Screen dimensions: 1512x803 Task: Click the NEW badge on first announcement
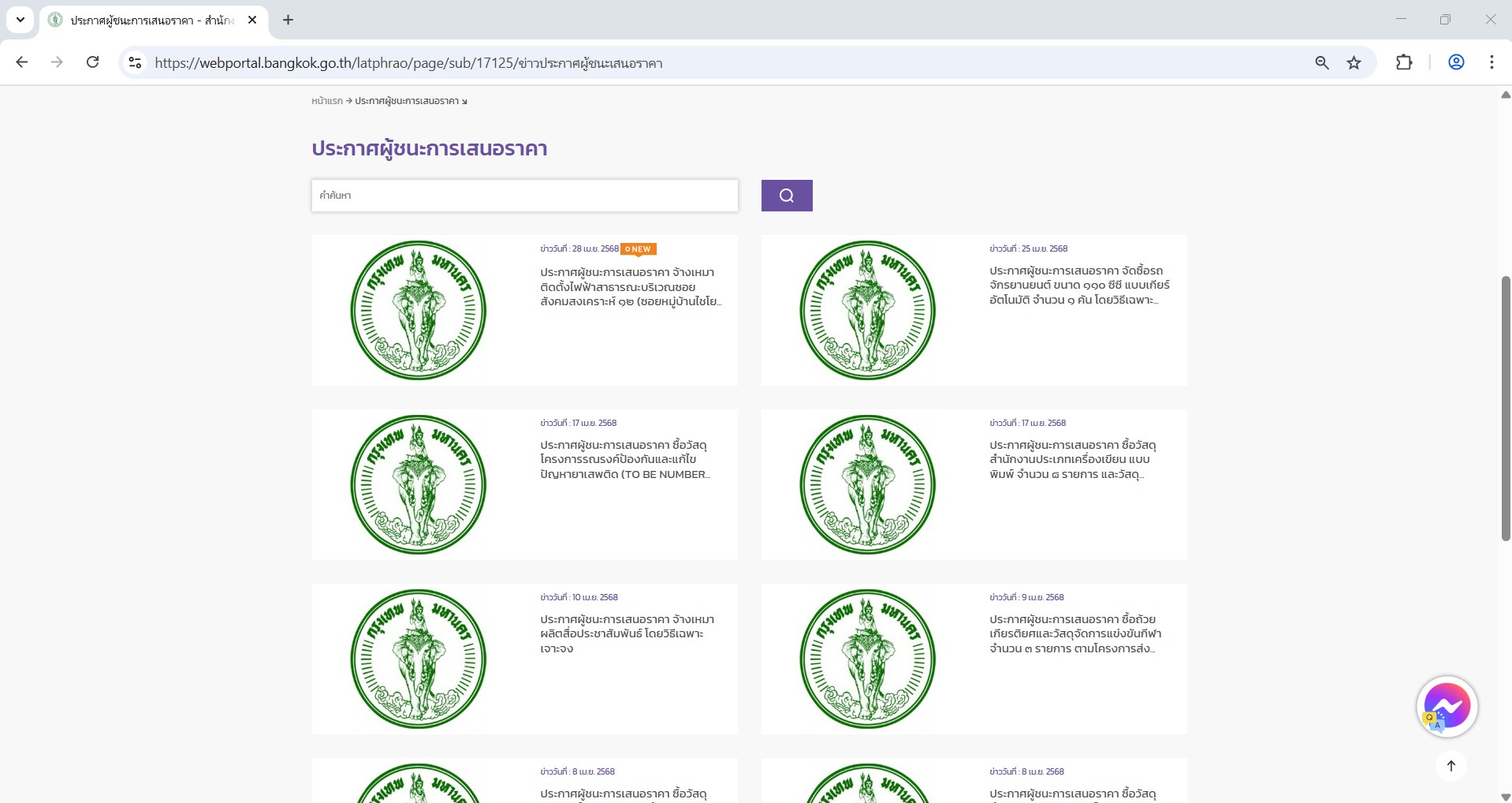[x=639, y=249]
